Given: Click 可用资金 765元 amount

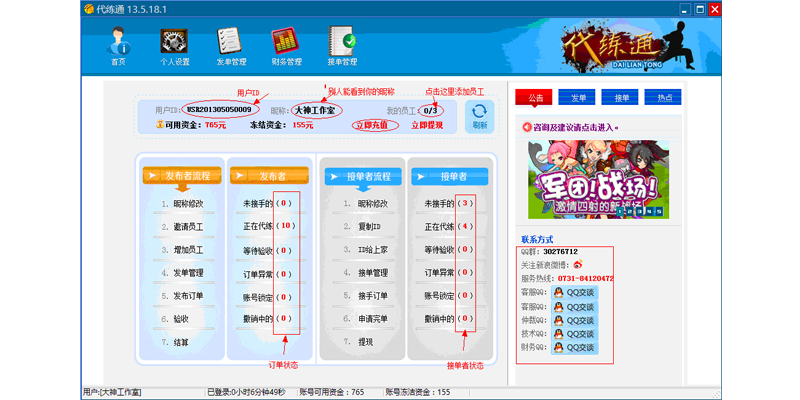Looking at the screenshot, I should point(215,125).
